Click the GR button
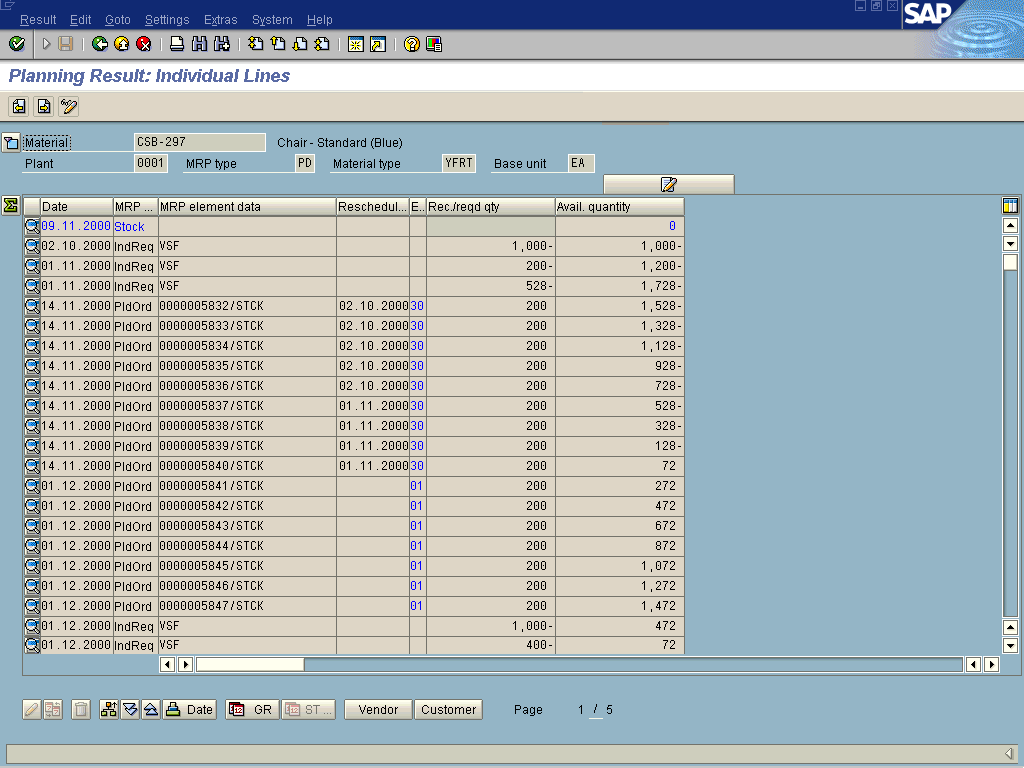1024x768 pixels. click(252, 709)
